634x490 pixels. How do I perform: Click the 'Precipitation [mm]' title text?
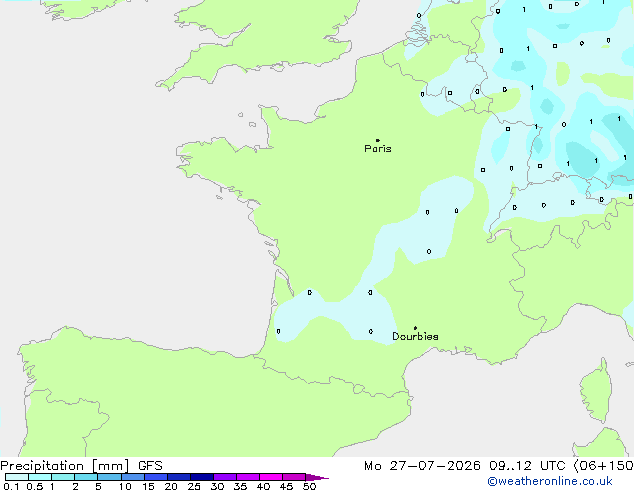[x=65, y=466]
